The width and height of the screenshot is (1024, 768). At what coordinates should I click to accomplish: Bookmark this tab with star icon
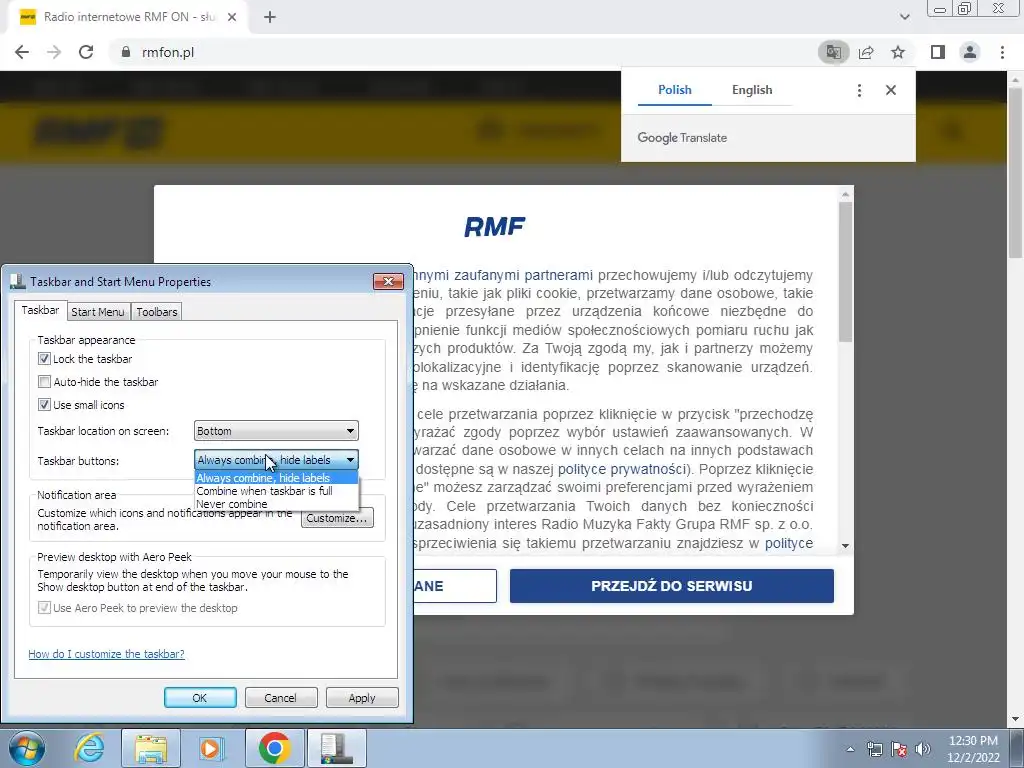[x=898, y=52]
